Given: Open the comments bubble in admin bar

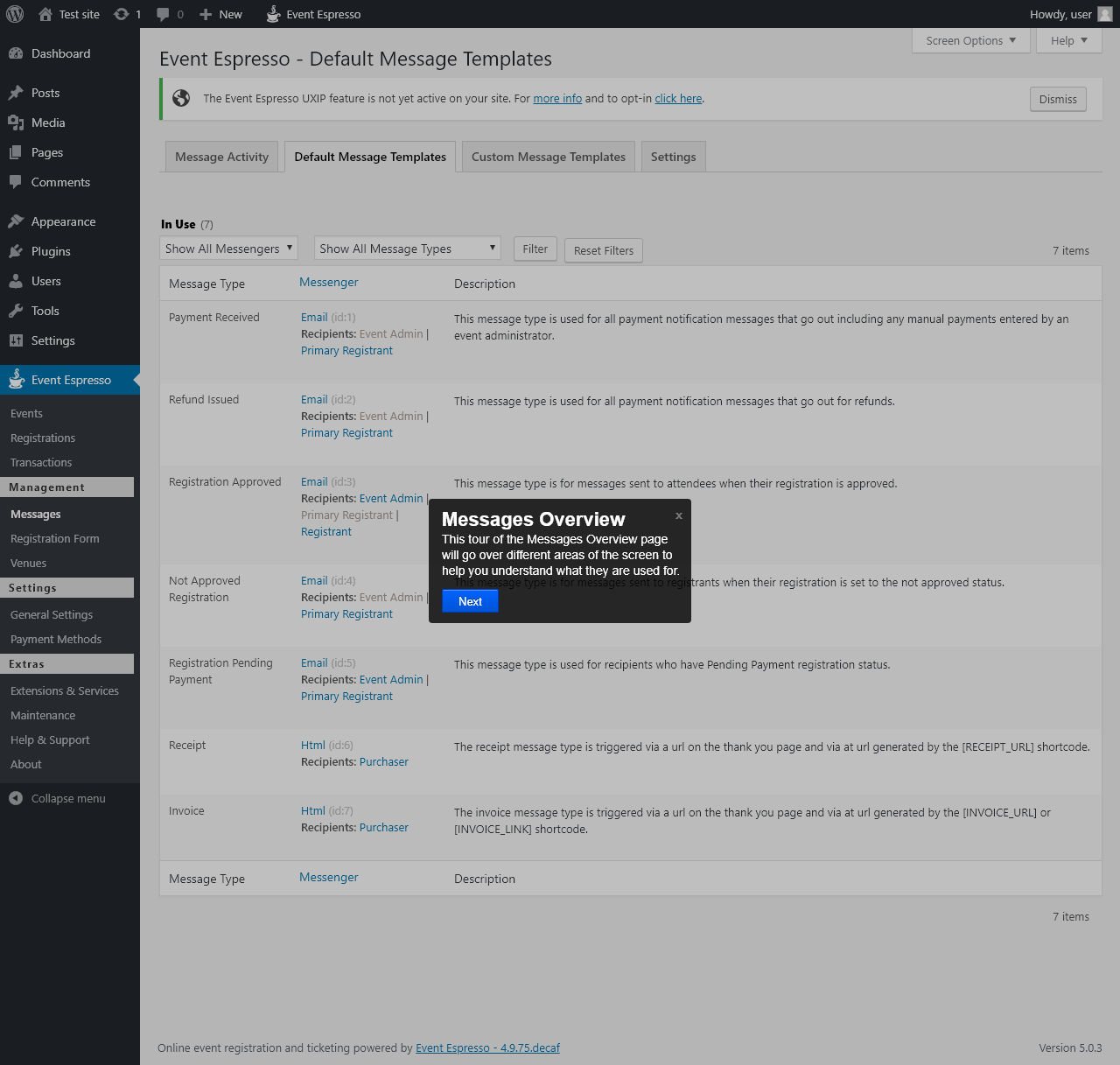Looking at the screenshot, I should [163, 14].
